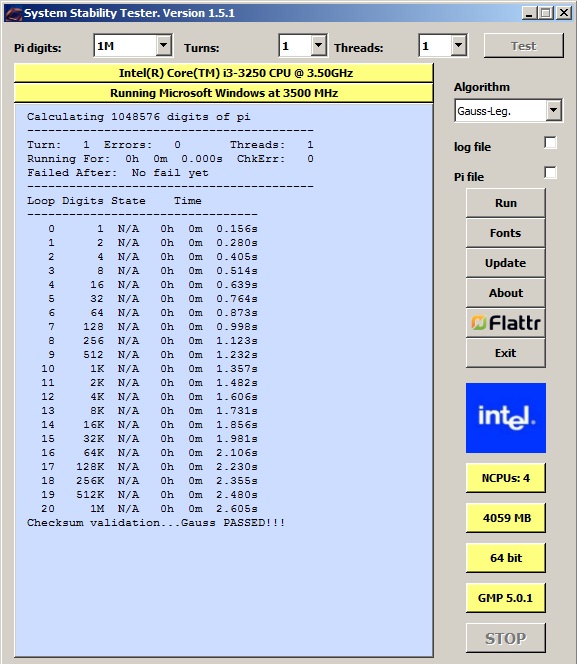Click the Intel Core i3-3250 CPU banner

tap(224, 73)
